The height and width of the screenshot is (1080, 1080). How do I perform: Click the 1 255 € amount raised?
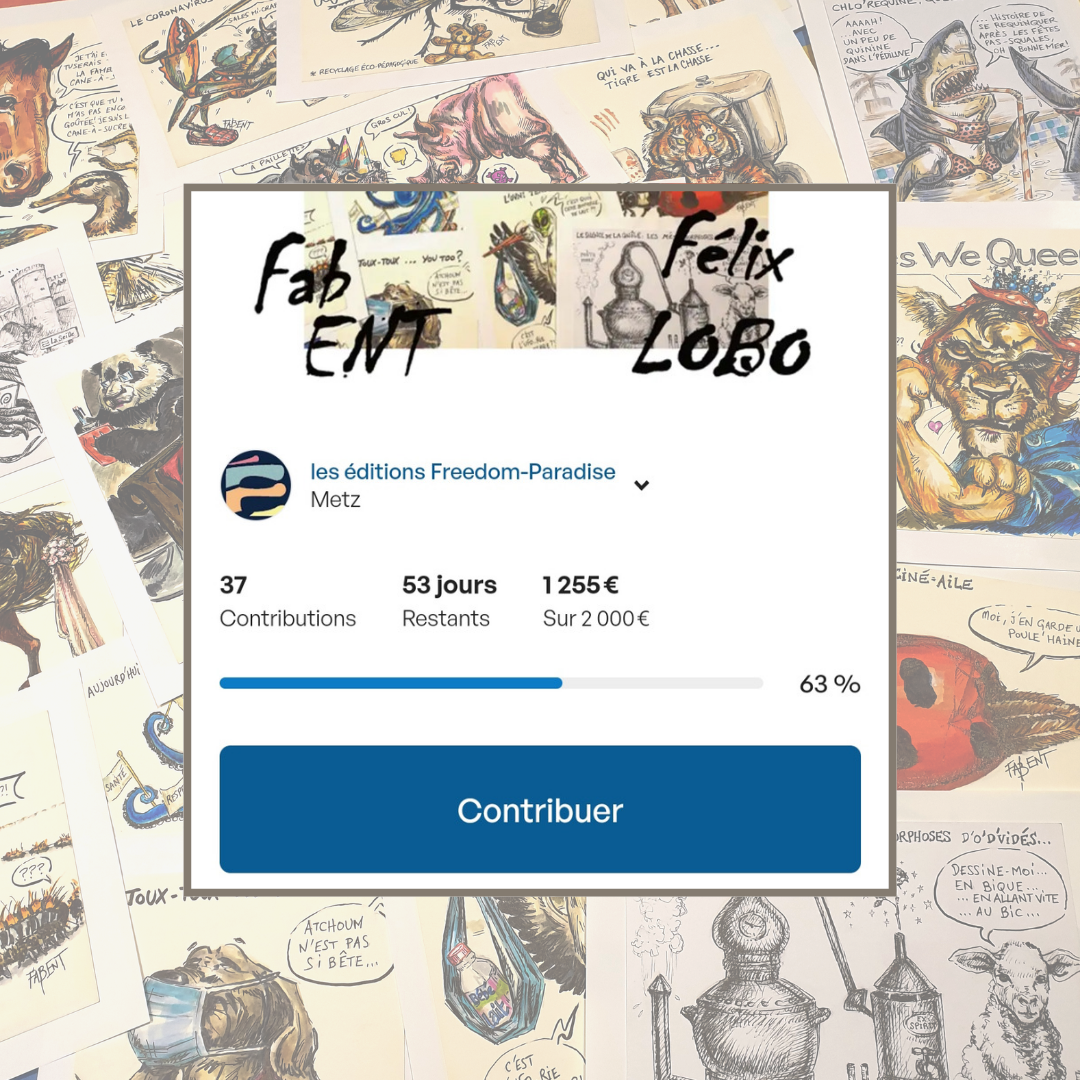pos(580,585)
